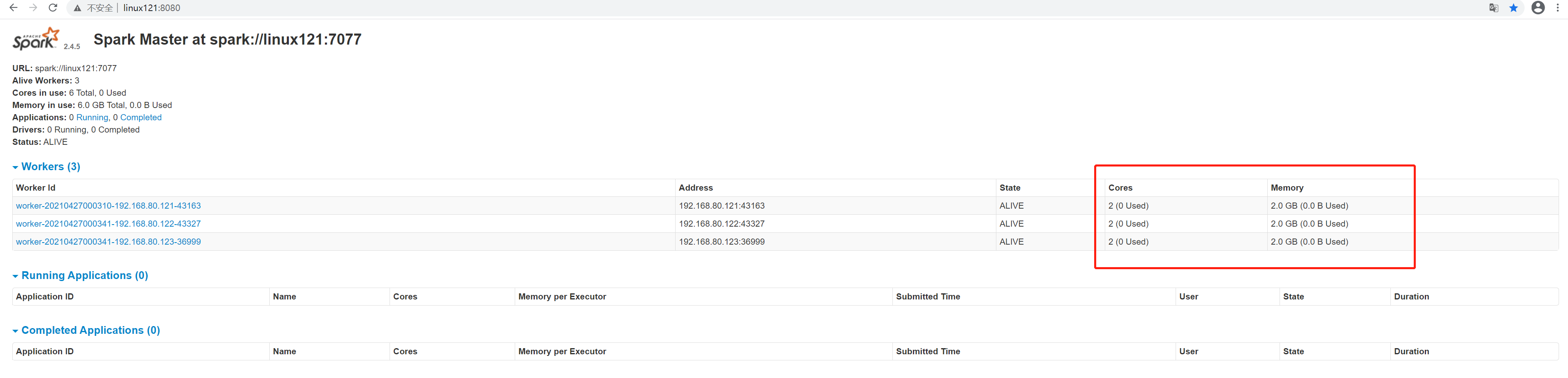Reload the Spark Master page
This screenshot has height=378, width=1568.
pos(53,8)
